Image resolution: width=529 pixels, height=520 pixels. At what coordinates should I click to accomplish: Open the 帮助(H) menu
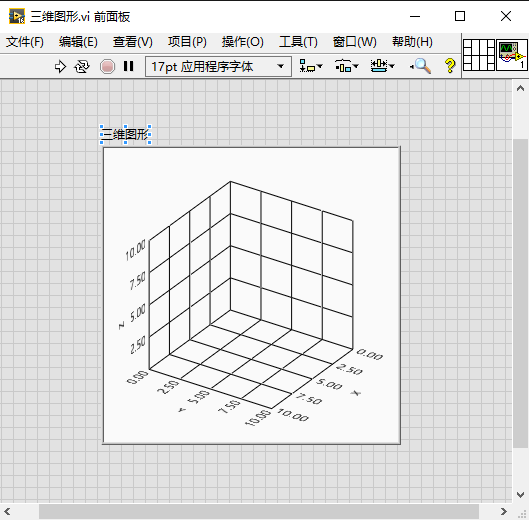[x=412, y=42]
